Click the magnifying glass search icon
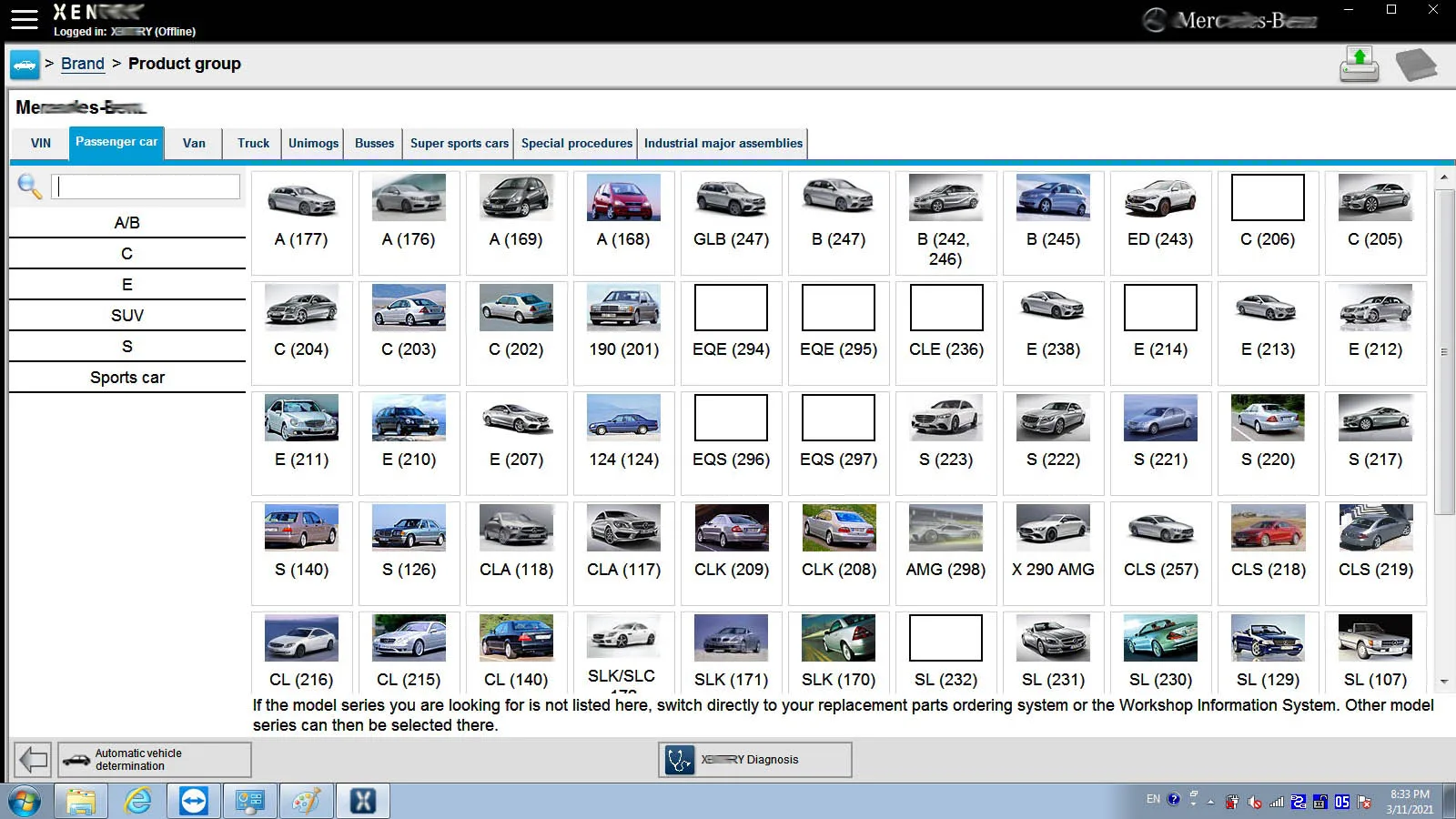The width and height of the screenshot is (1456, 819). click(x=29, y=187)
